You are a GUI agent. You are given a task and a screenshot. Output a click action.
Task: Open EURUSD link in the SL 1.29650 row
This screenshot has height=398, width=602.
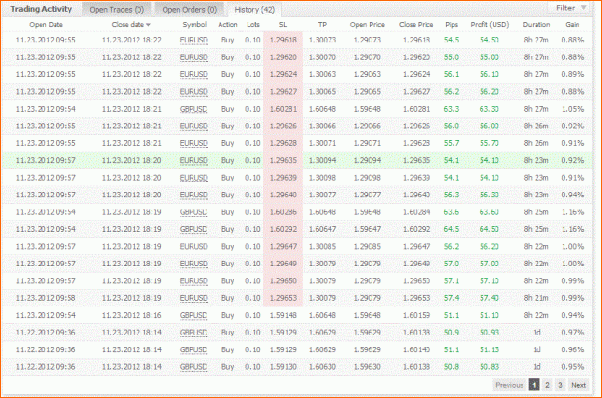point(194,281)
